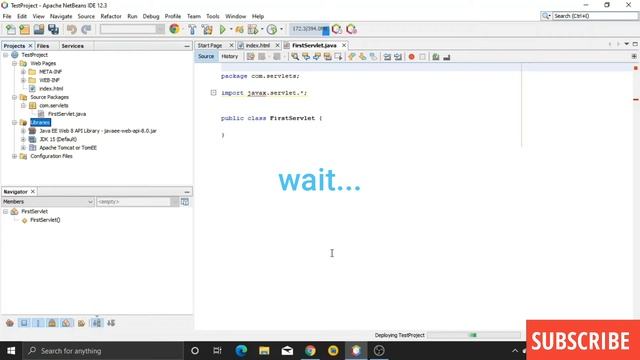Image resolution: width=640 pixels, height=360 pixels.
Task: Click the Deploying TestProject progress bar
Action: click(x=474, y=335)
